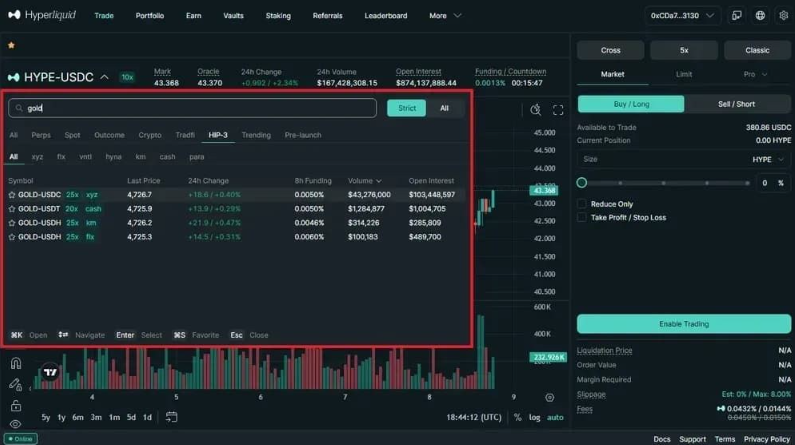Click the Hyperliquid logo
The width and height of the screenshot is (795, 445).
point(42,15)
